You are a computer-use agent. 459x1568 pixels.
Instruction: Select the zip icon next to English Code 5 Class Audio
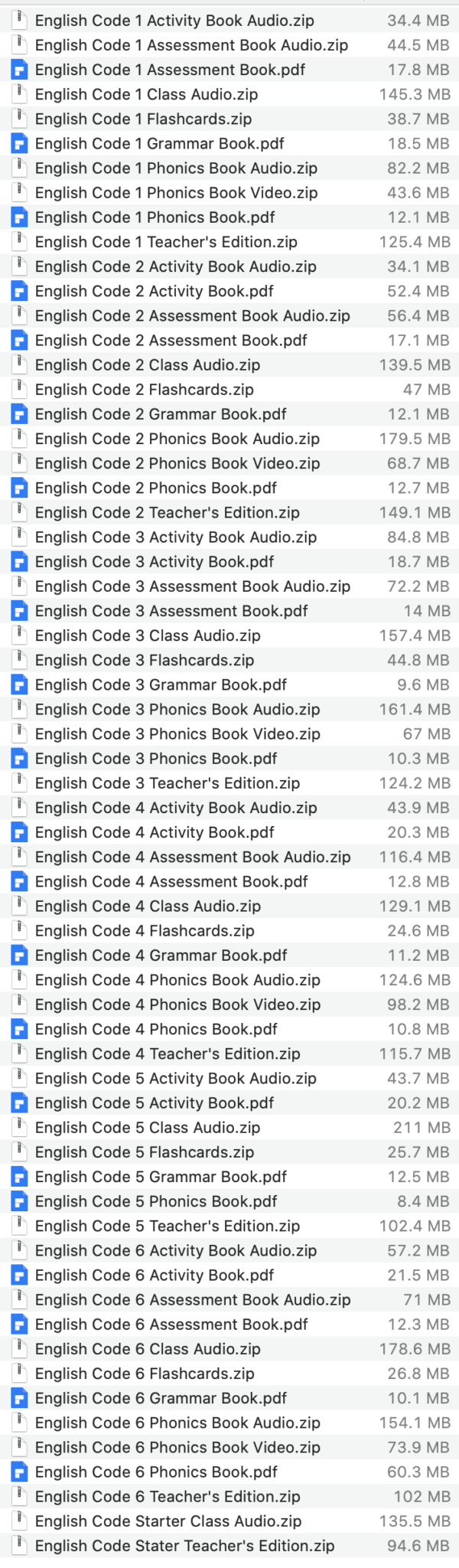pos(19,1126)
